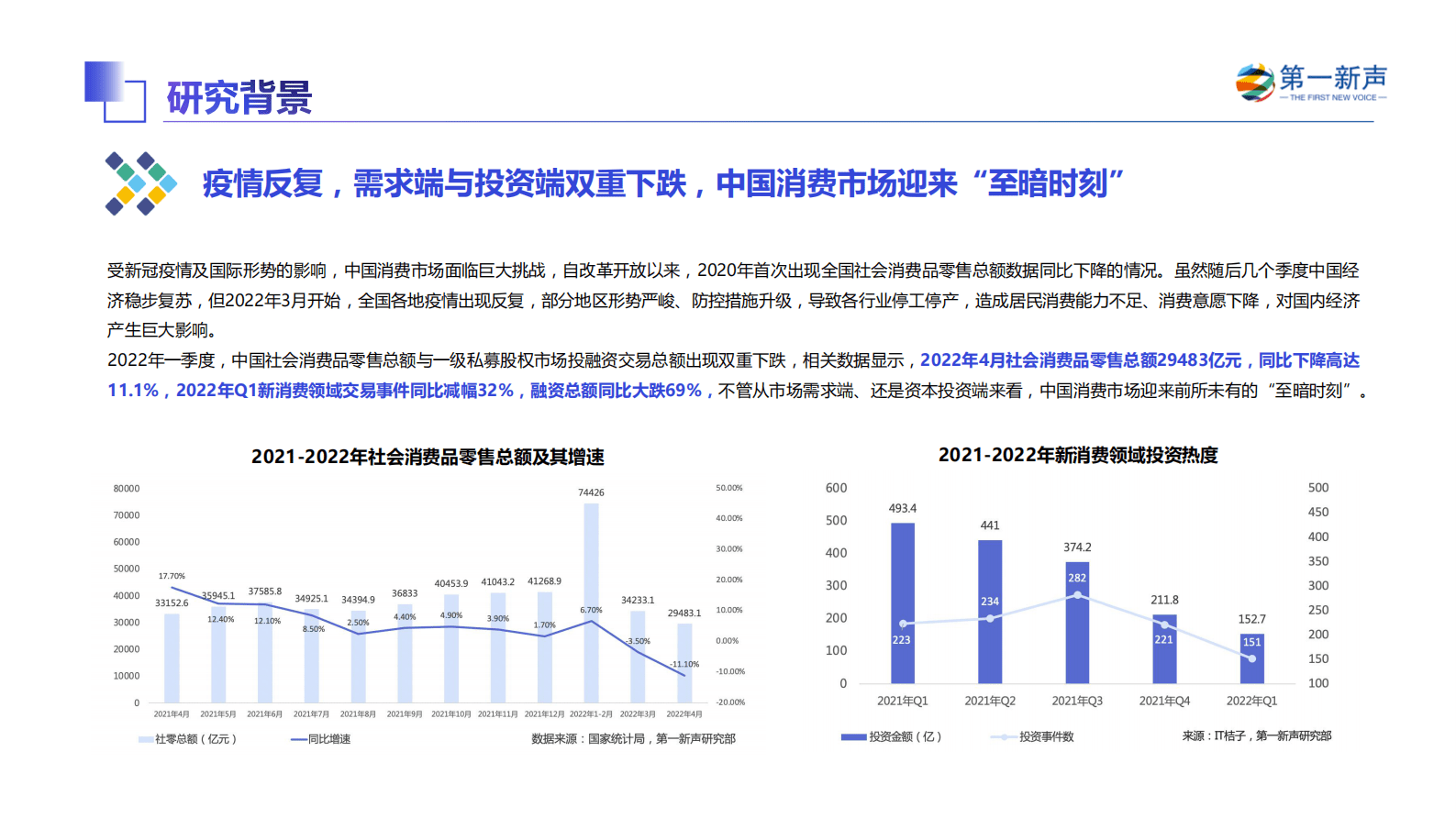Click the 374.2 investment amount label
The height and width of the screenshot is (818, 1456).
pyautogui.click(x=1078, y=547)
